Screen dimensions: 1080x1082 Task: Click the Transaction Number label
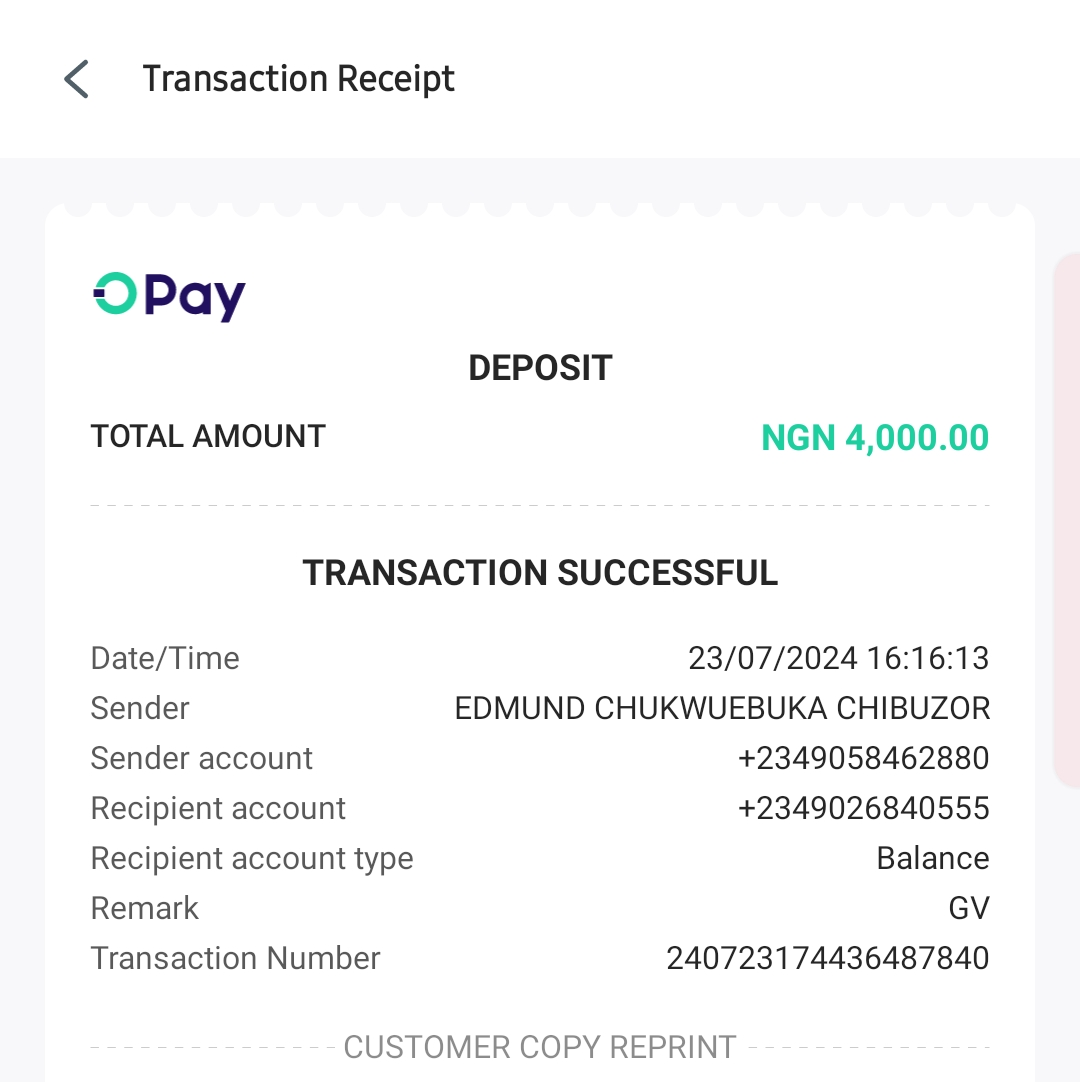point(235,958)
